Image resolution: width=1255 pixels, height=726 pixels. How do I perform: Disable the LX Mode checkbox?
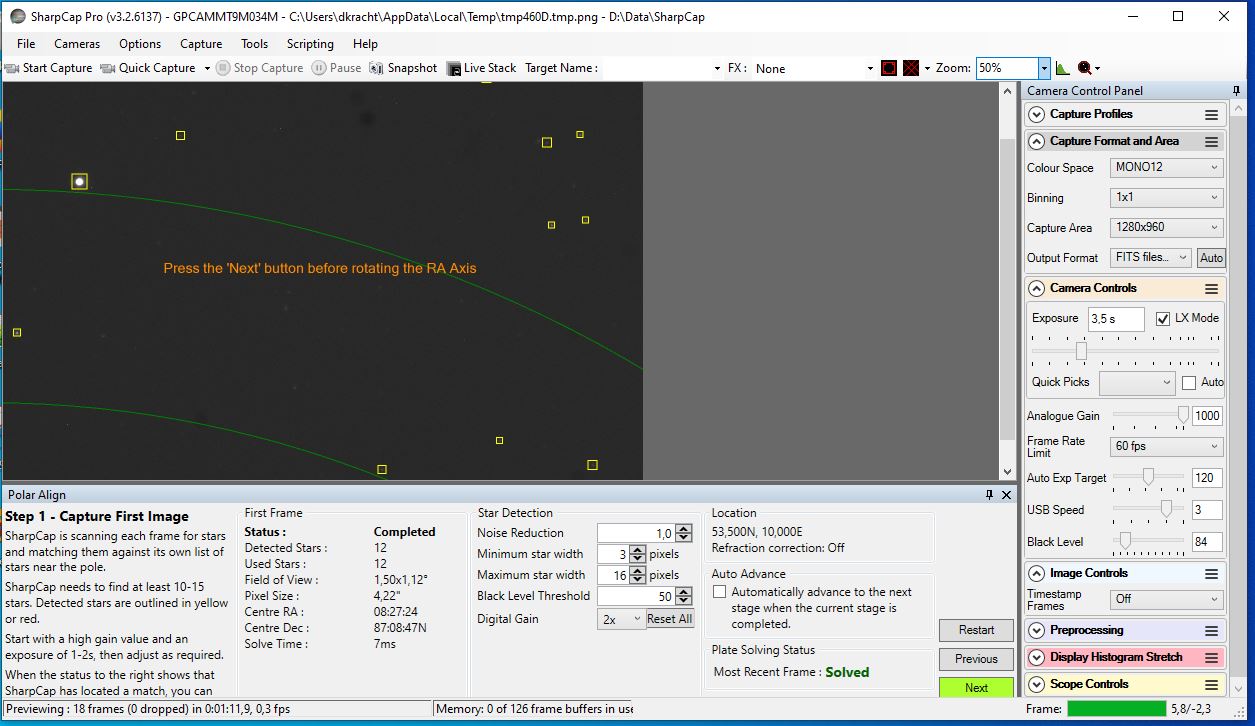point(1162,319)
